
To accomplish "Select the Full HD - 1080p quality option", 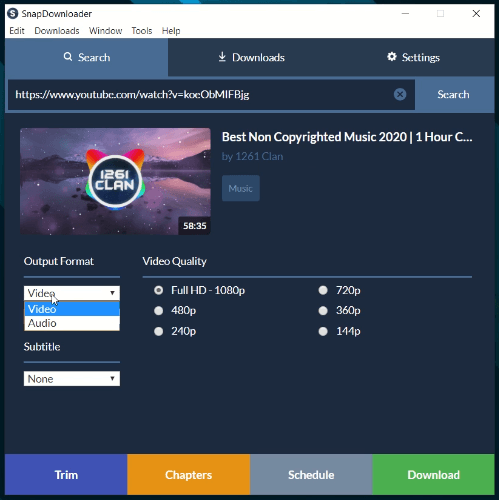I will [159, 290].
